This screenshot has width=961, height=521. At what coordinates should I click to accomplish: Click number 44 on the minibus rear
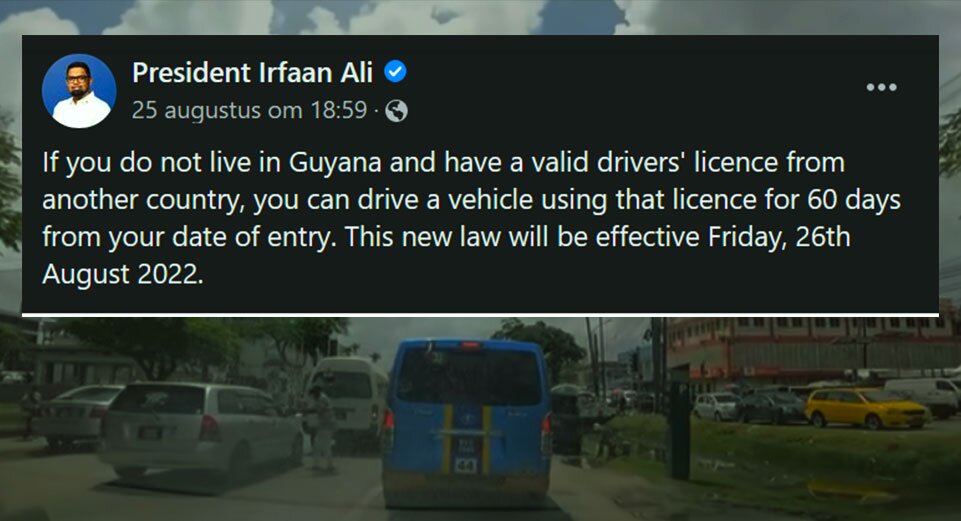(465, 465)
